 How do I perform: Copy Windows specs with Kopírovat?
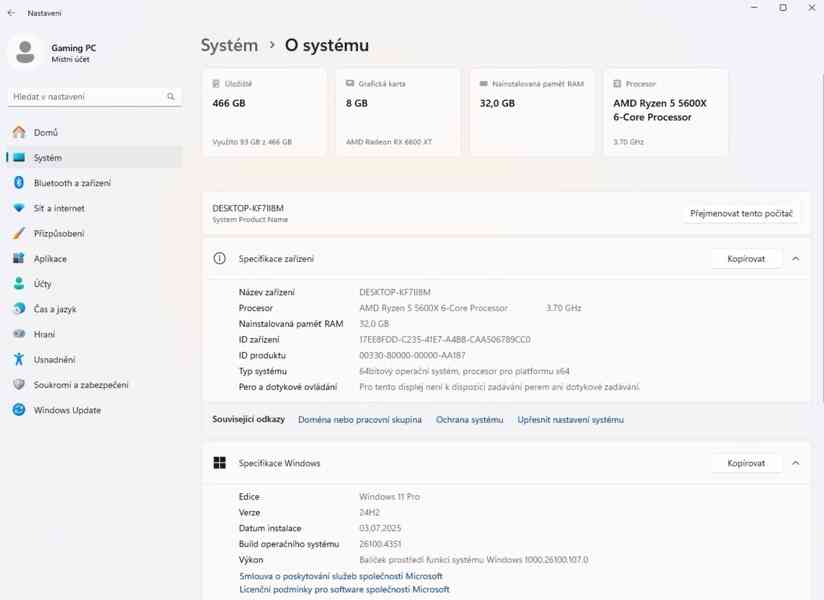point(746,463)
